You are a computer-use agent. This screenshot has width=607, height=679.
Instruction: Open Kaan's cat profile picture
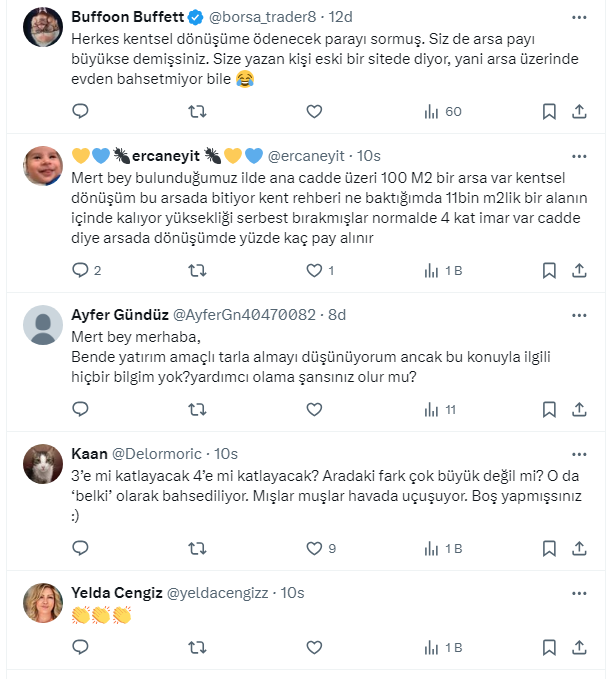[x=44, y=463]
